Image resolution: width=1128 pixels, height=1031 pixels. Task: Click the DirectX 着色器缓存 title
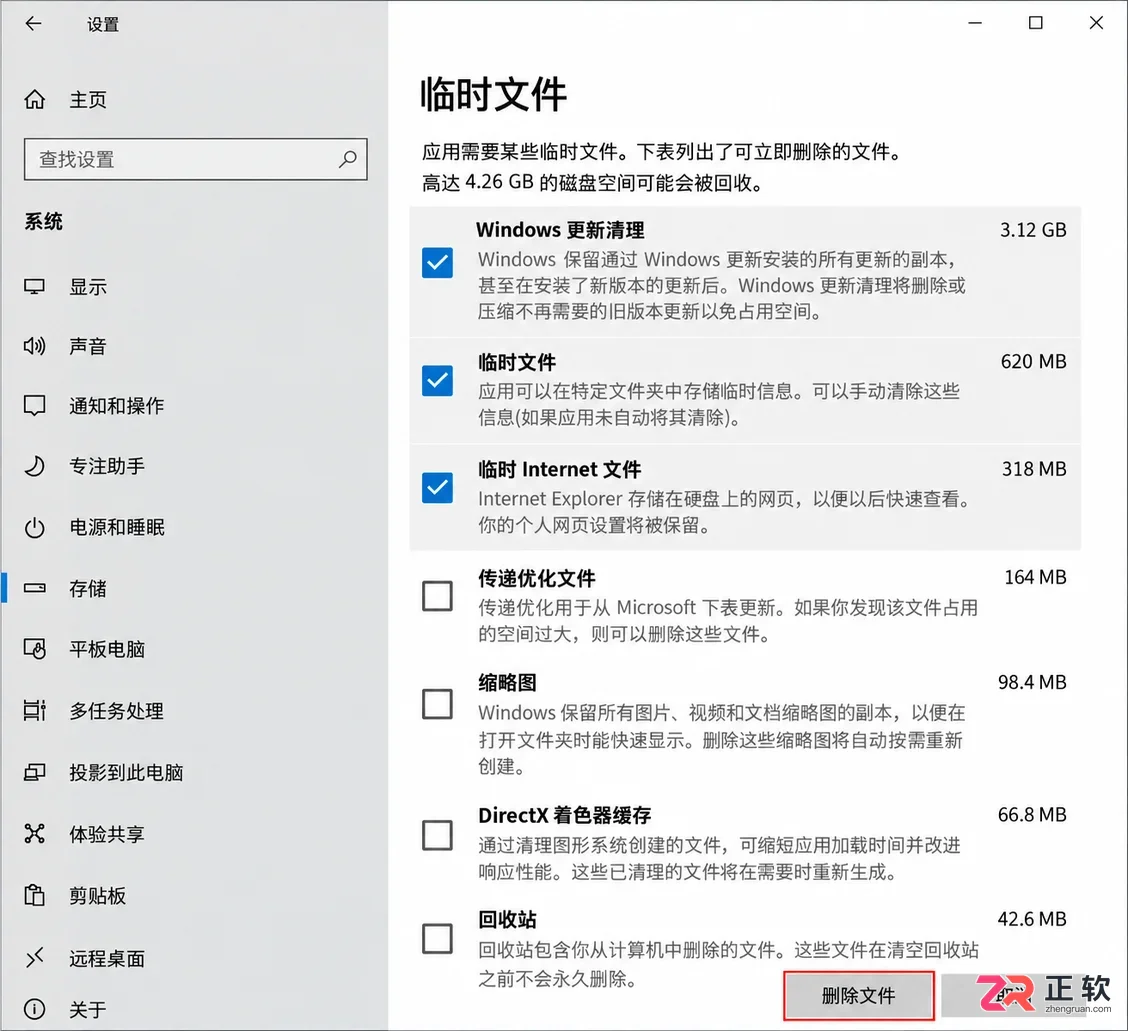pyautogui.click(x=565, y=815)
